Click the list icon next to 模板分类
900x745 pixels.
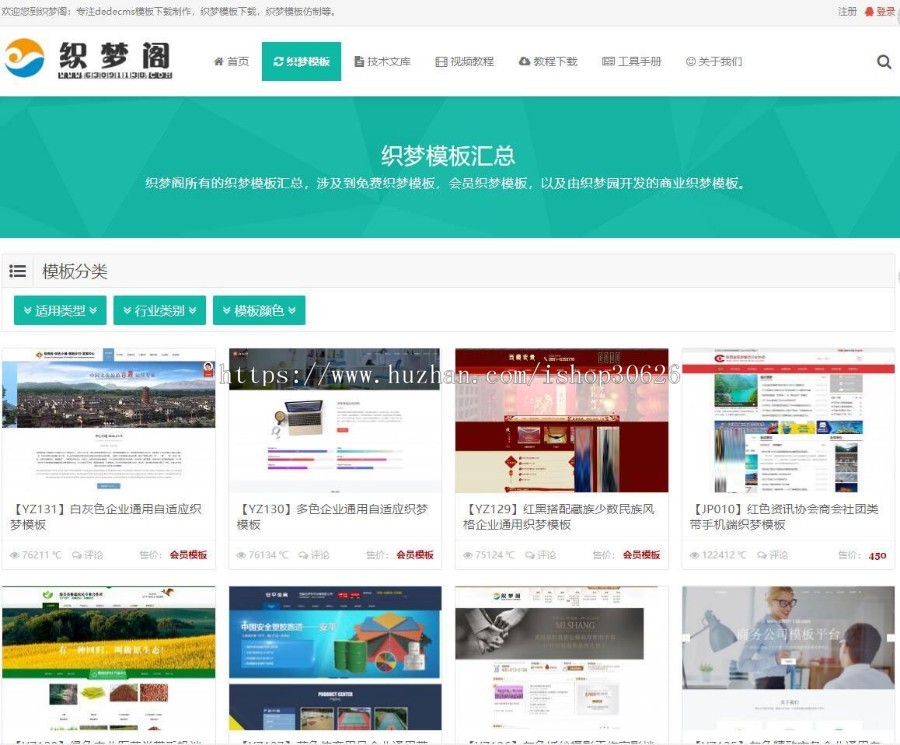[x=18, y=271]
